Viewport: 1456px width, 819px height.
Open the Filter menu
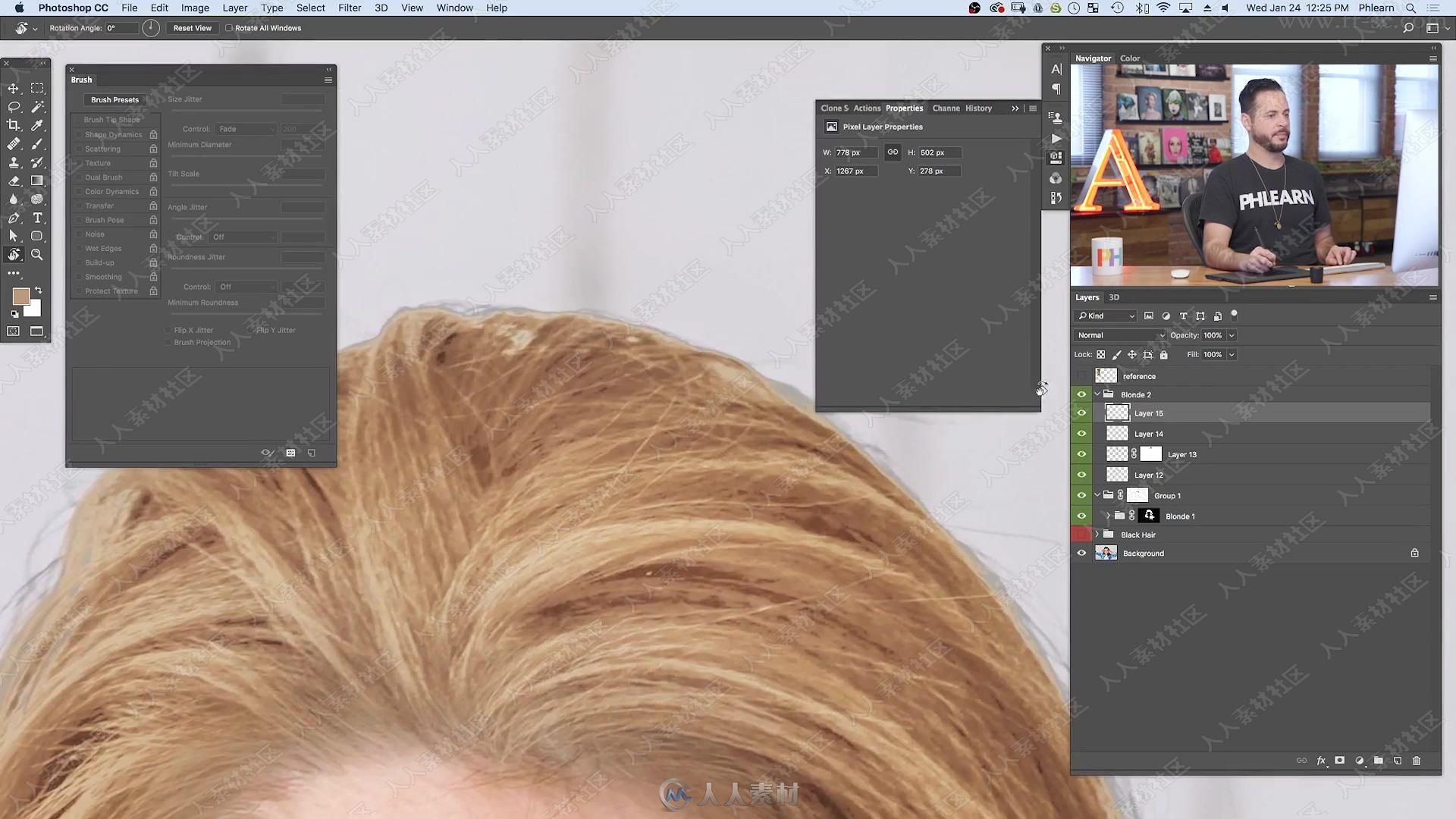pyautogui.click(x=349, y=8)
